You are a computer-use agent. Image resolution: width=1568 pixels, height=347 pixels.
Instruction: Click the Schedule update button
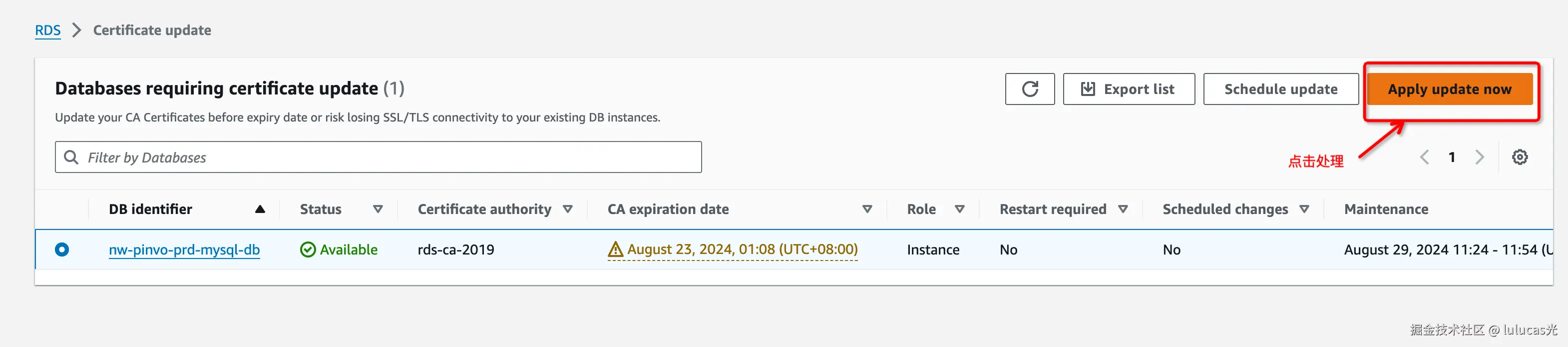1281,89
